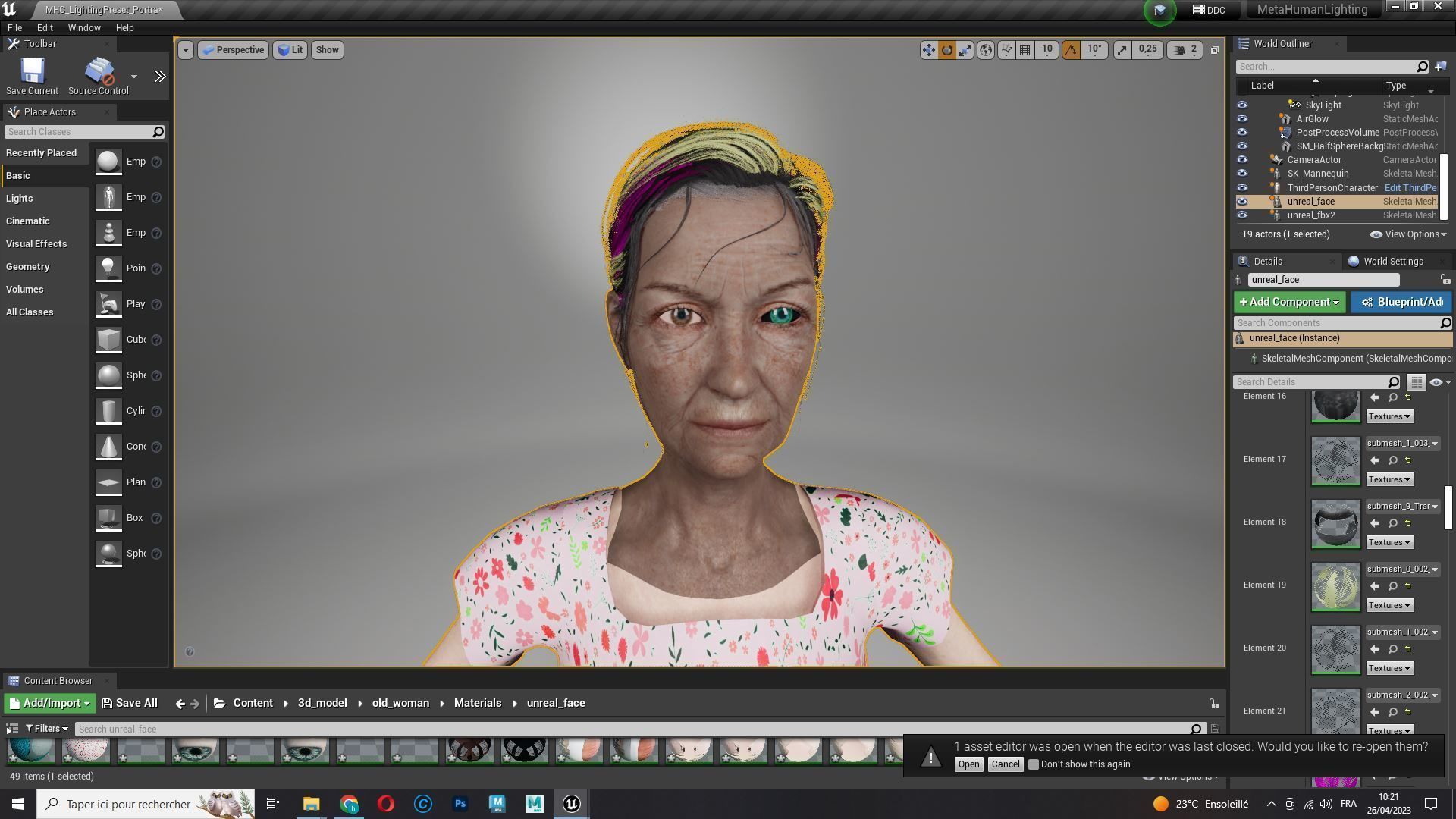The width and height of the screenshot is (1456, 819).
Task: Check Don't show this again checkbox
Action: click(1033, 764)
